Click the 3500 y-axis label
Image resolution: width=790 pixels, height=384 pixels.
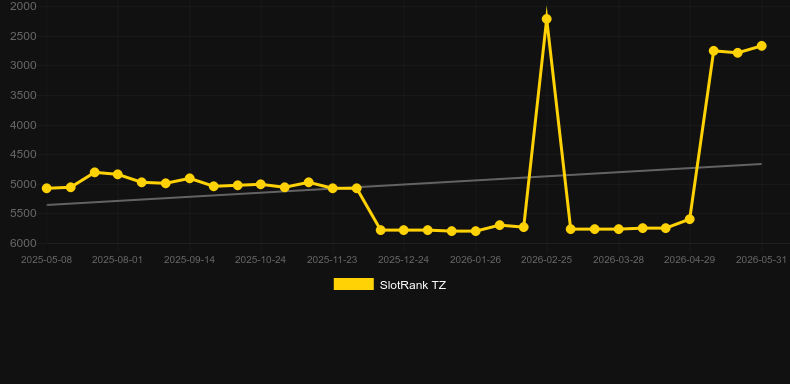(23, 95)
